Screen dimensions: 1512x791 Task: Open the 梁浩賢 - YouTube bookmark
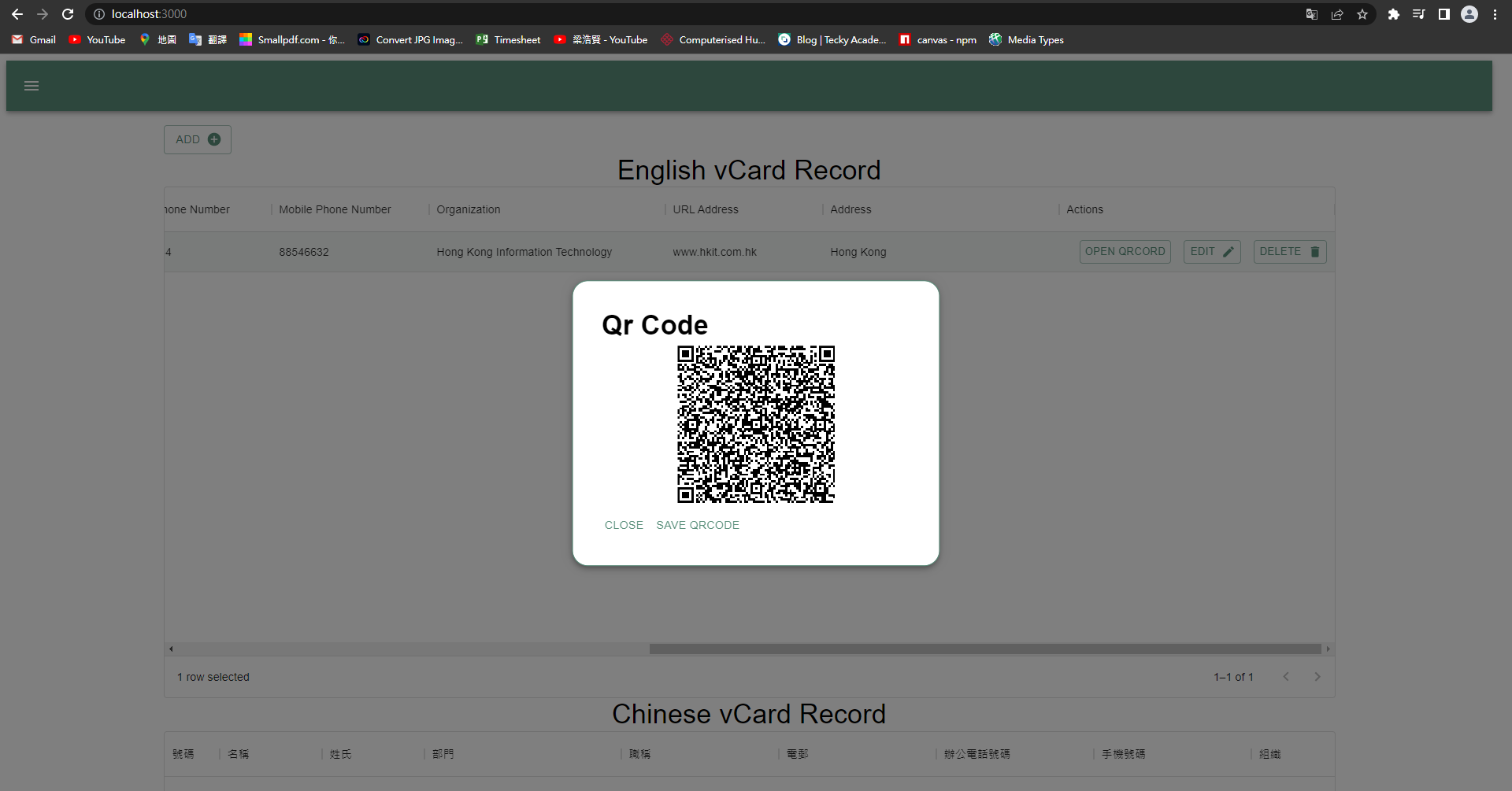(x=601, y=39)
